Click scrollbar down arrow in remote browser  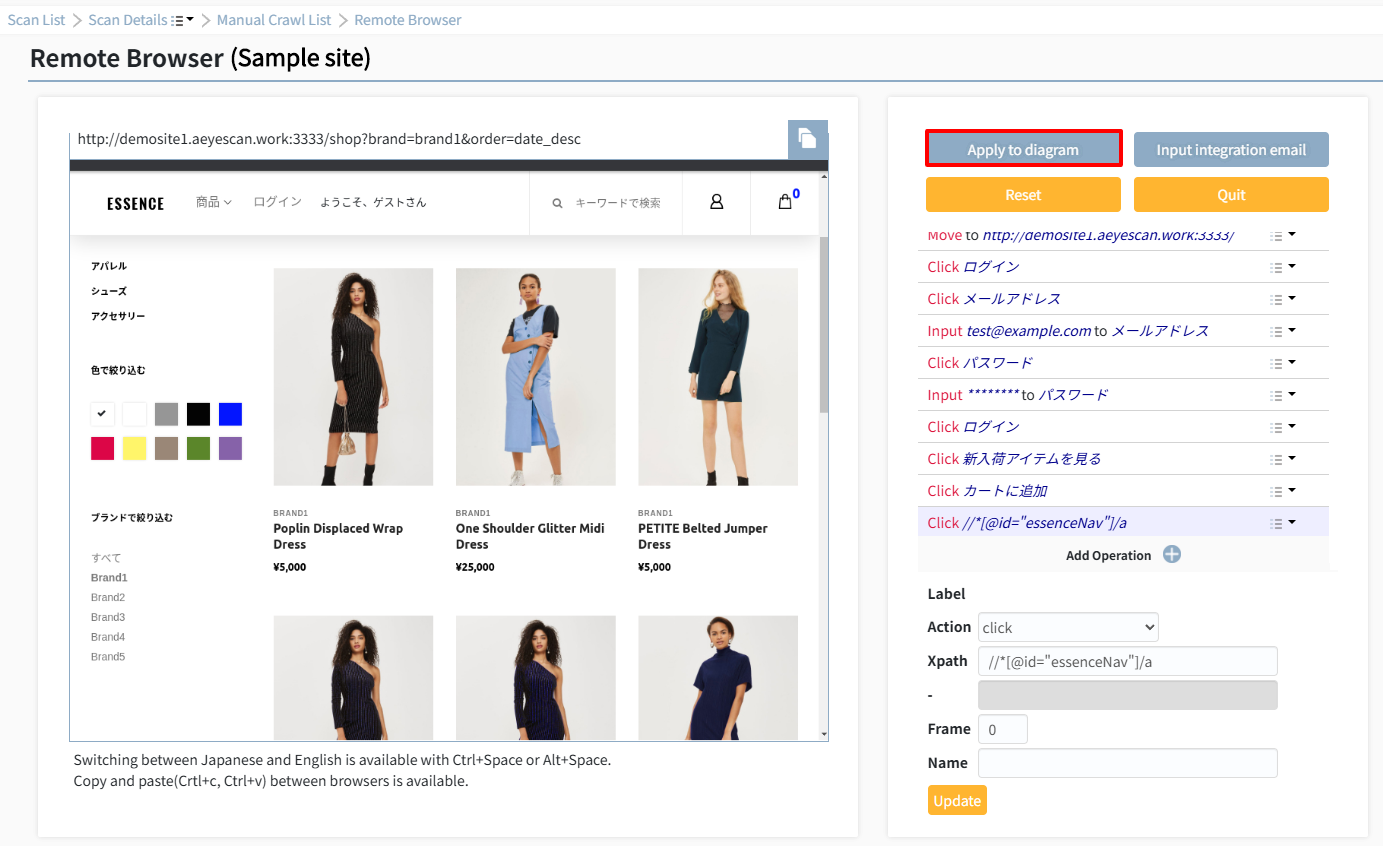[x=824, y=734]
